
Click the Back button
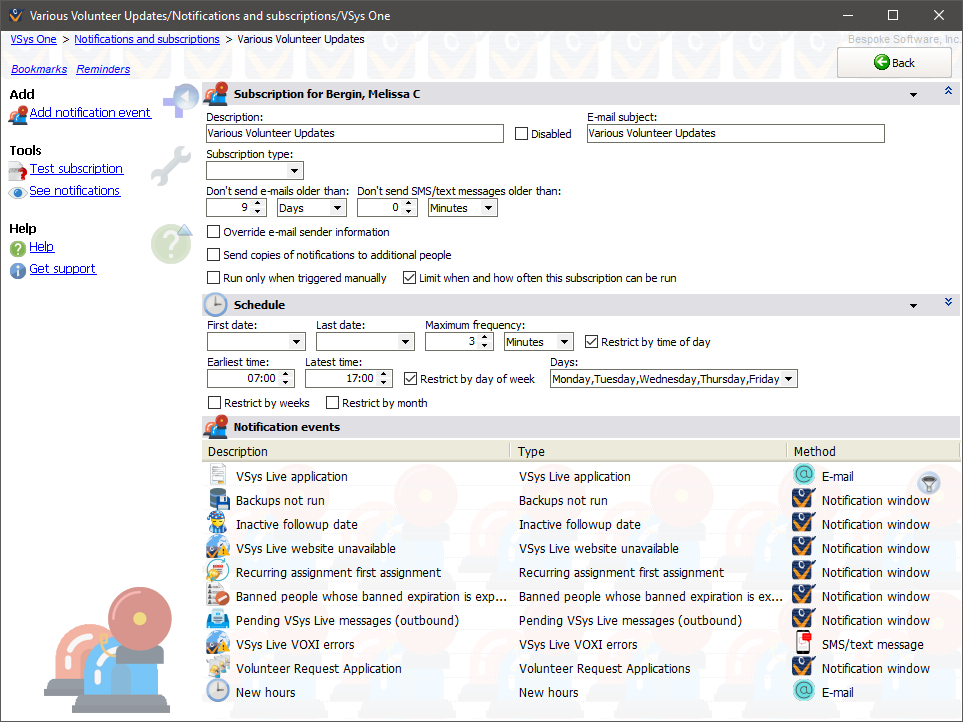click(x=894, y=62)
